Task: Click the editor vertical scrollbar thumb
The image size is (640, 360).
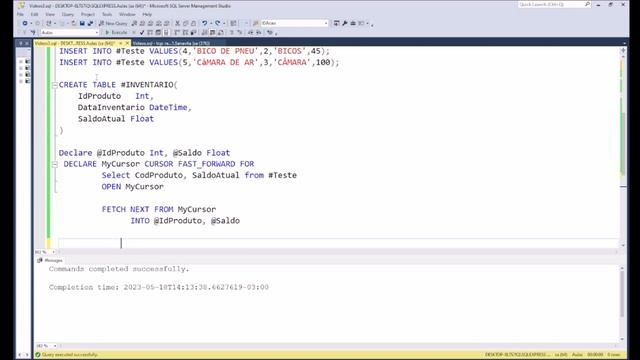Action: click(623, 143)
